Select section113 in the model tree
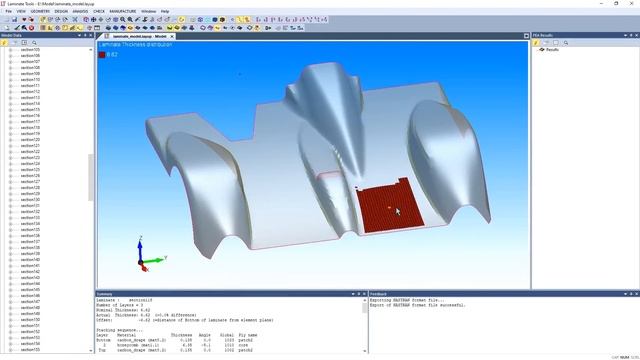Screen dimensions: 640x360 click(30, 98)
